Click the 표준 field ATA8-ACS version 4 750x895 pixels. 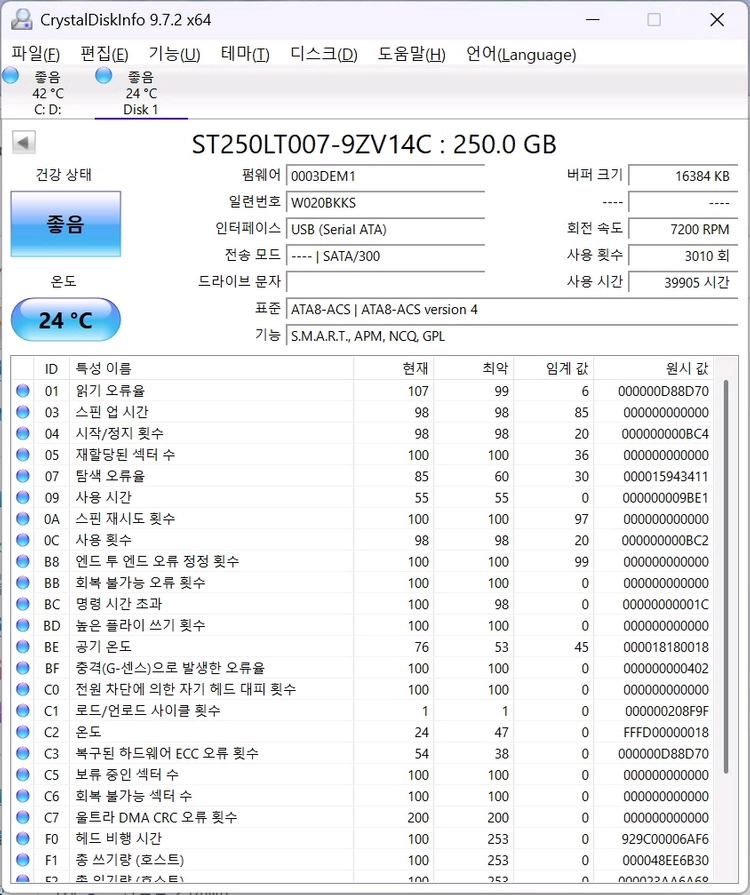512,309
